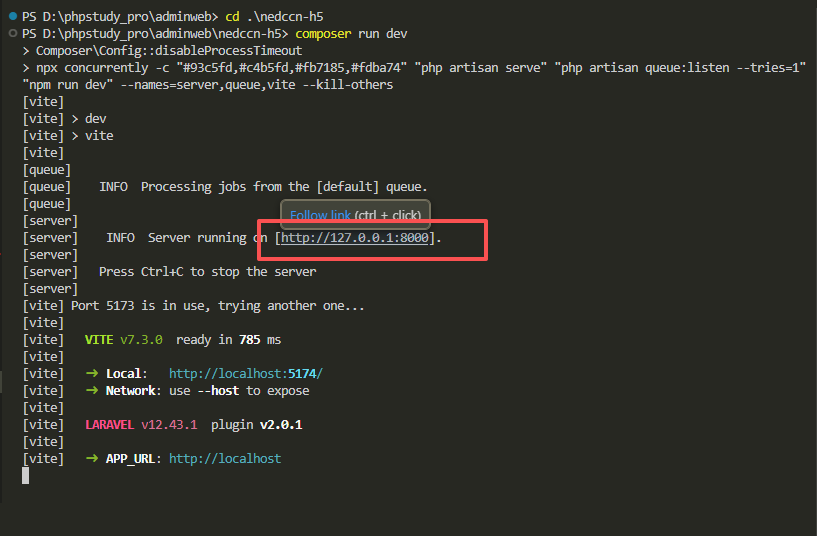Click the hollow status circle beside second prompt
Image resolution: width=817 pixels, height=536 pixels.
pos(13,33)
